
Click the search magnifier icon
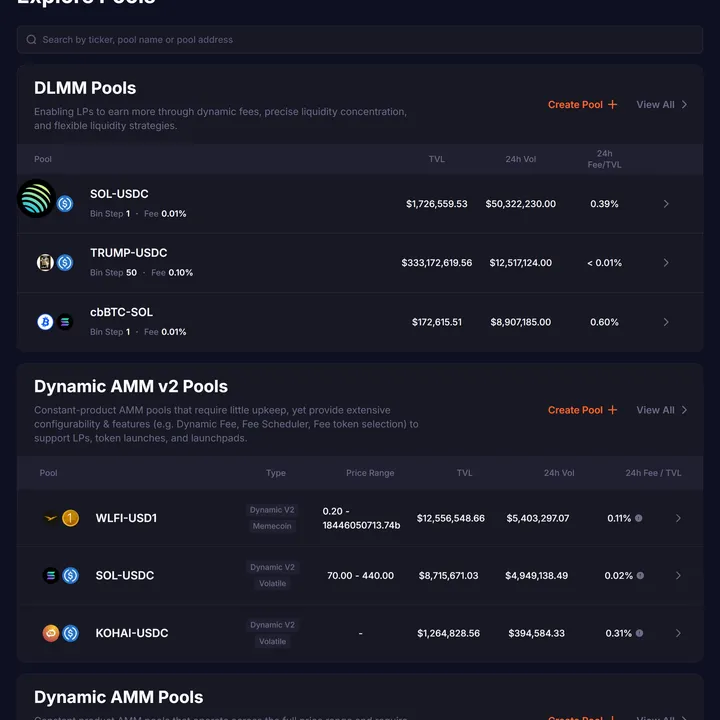click(x=32, y=40)
